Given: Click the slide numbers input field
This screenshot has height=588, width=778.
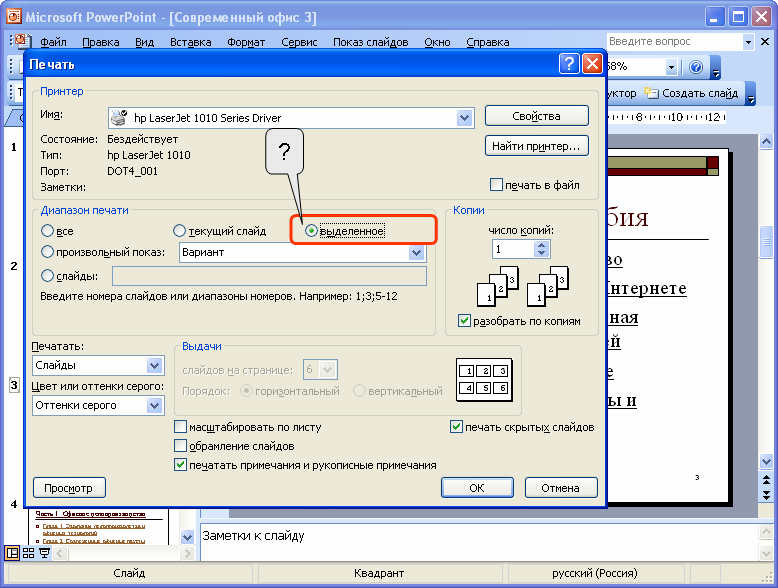Looking at the screenshot, I should [269, 276].
